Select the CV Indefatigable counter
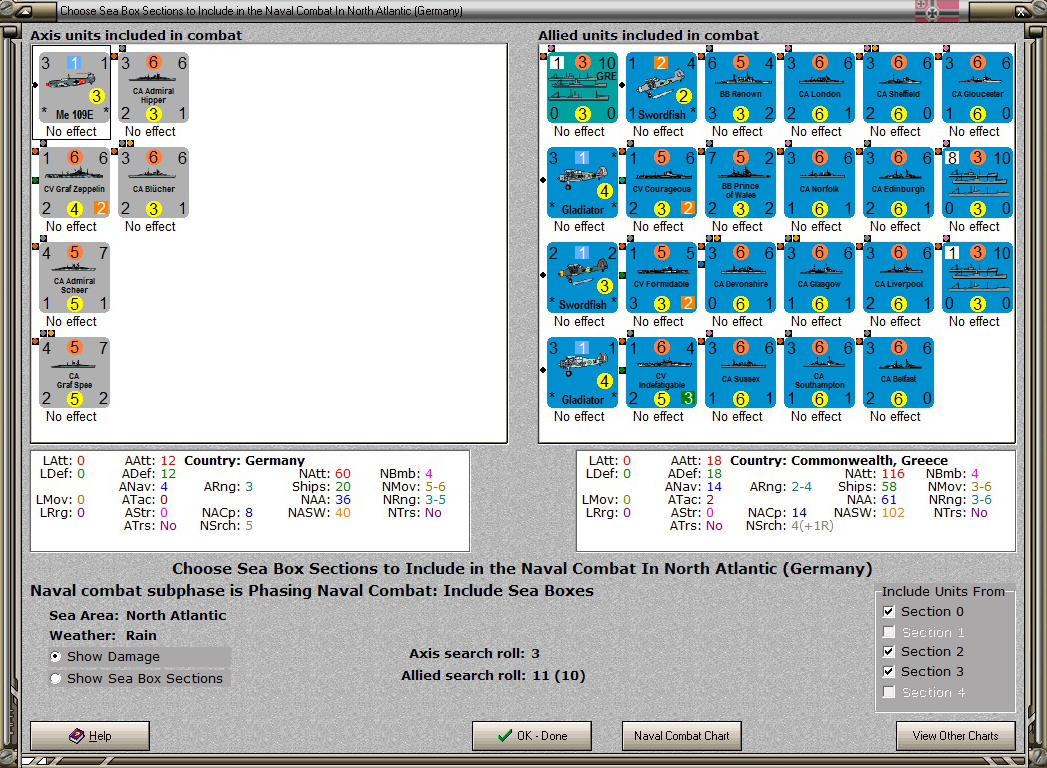1047x768 pixels. [661, 373]
